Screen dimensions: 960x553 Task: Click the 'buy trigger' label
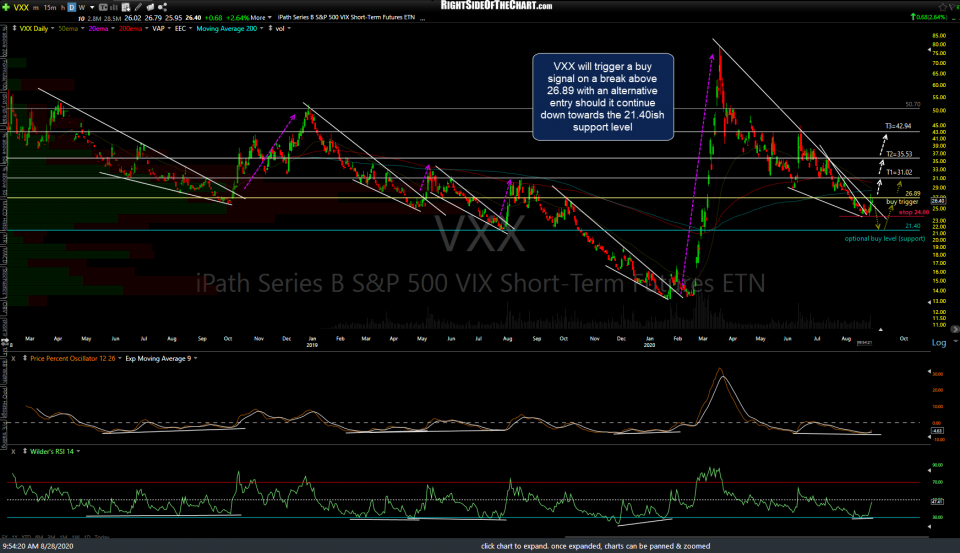coord(902,201)
